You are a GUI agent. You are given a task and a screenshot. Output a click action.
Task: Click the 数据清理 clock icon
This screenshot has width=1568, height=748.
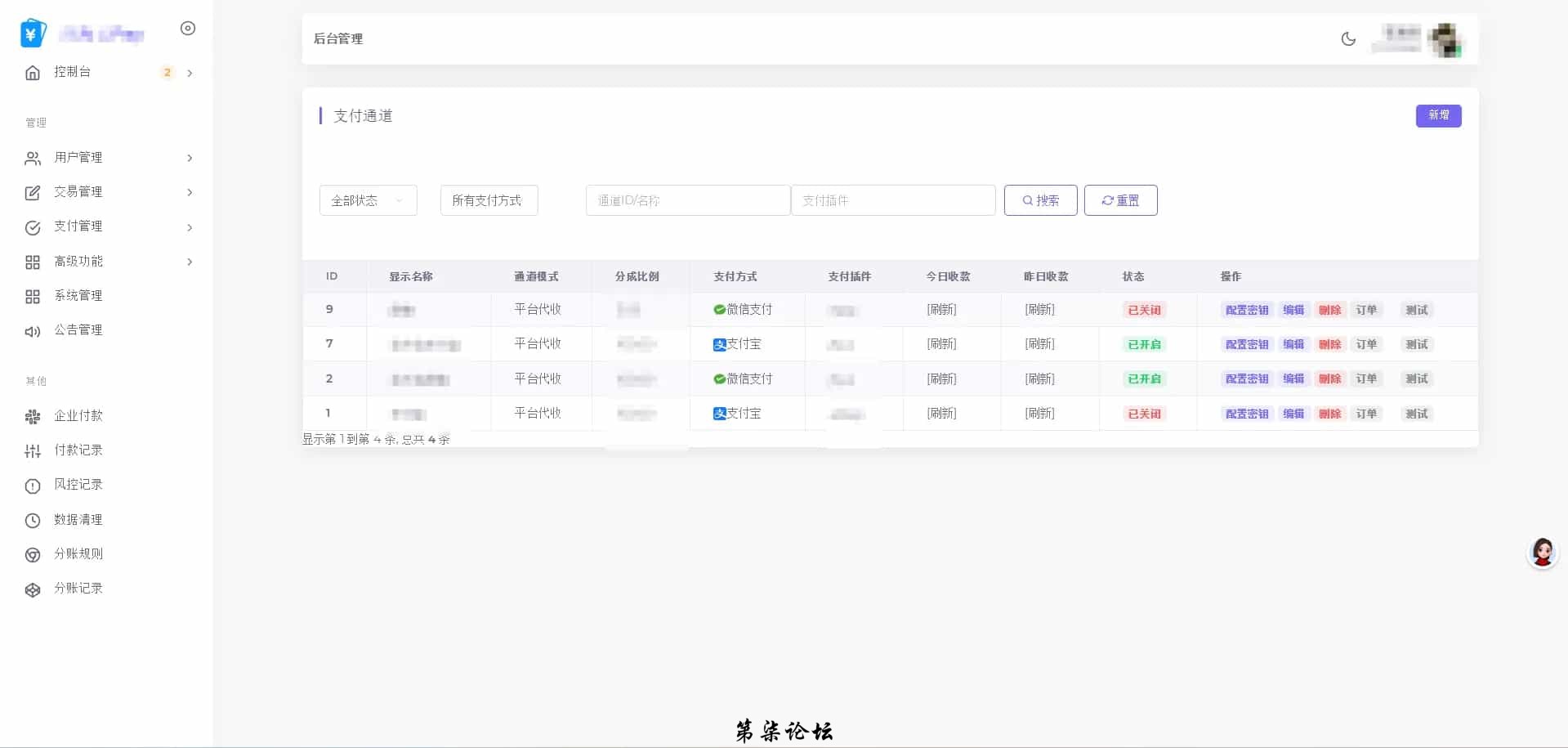33,521
